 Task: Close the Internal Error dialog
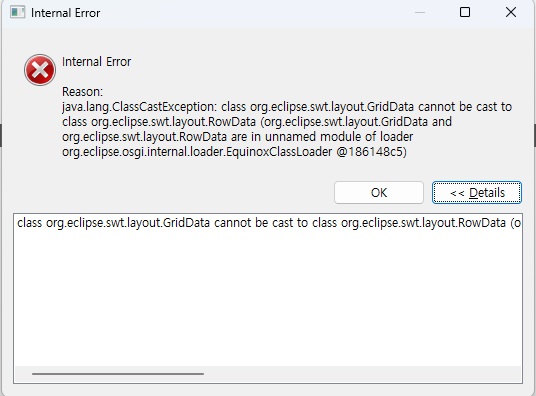click(511, 12)
